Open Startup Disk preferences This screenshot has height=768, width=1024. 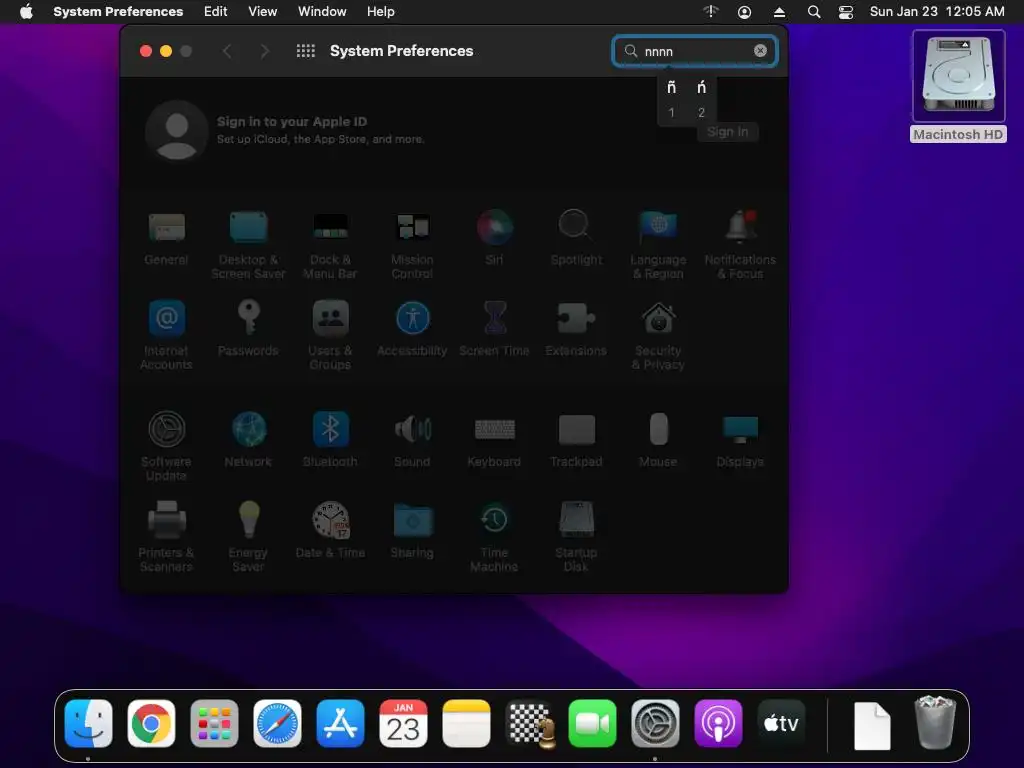[576, 537]
